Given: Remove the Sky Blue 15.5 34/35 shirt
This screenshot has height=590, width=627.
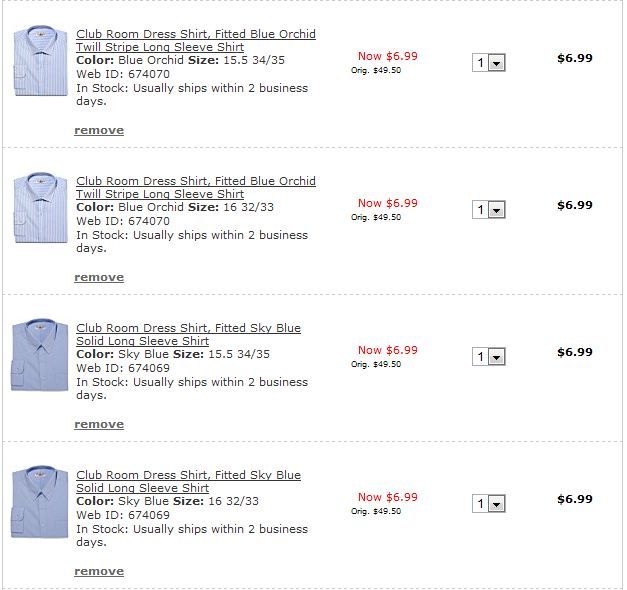Looking at the screenshot, I should pyautogui.click(x=99, y=424).
